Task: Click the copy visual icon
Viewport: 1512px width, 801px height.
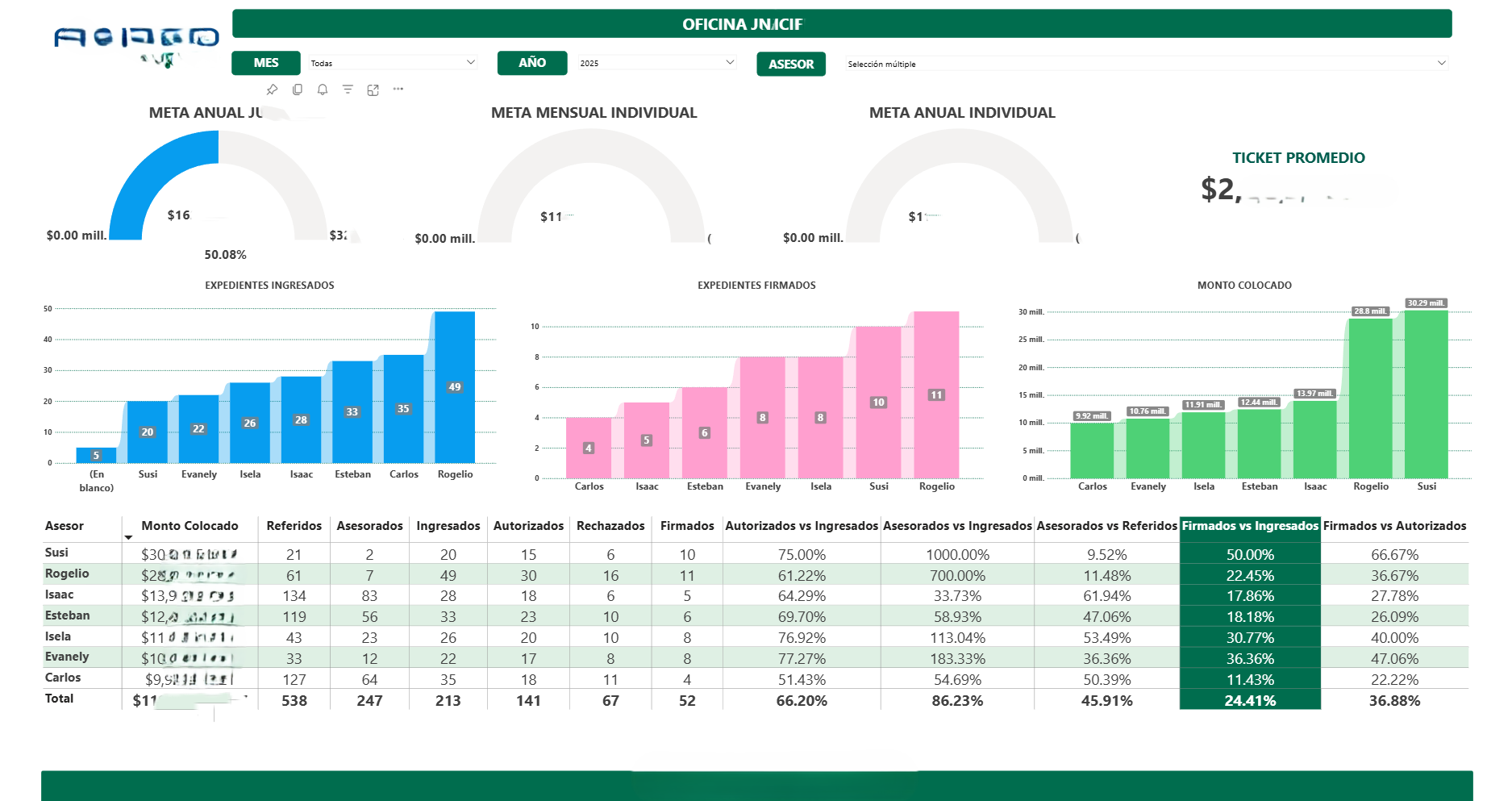Action: [298, 90]
